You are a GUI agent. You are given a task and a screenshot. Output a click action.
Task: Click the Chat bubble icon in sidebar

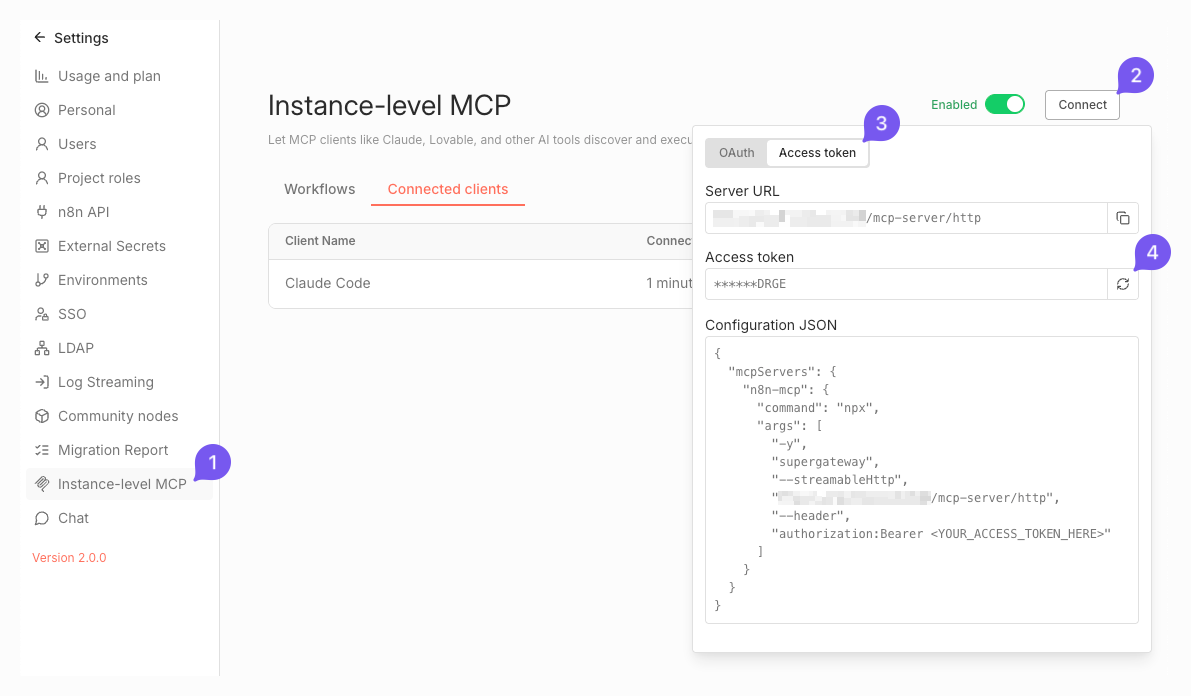(x=42, y=518)
